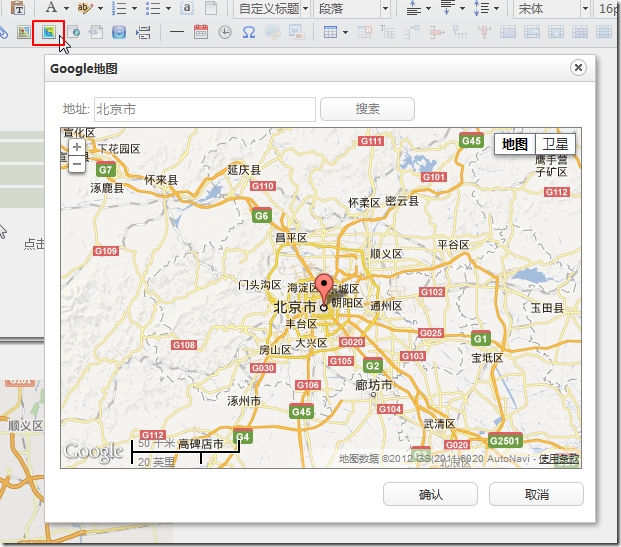This screenshot has height=547, width=621.
Task: Open the bullet list style dropdown
Action: coord(168,8)
